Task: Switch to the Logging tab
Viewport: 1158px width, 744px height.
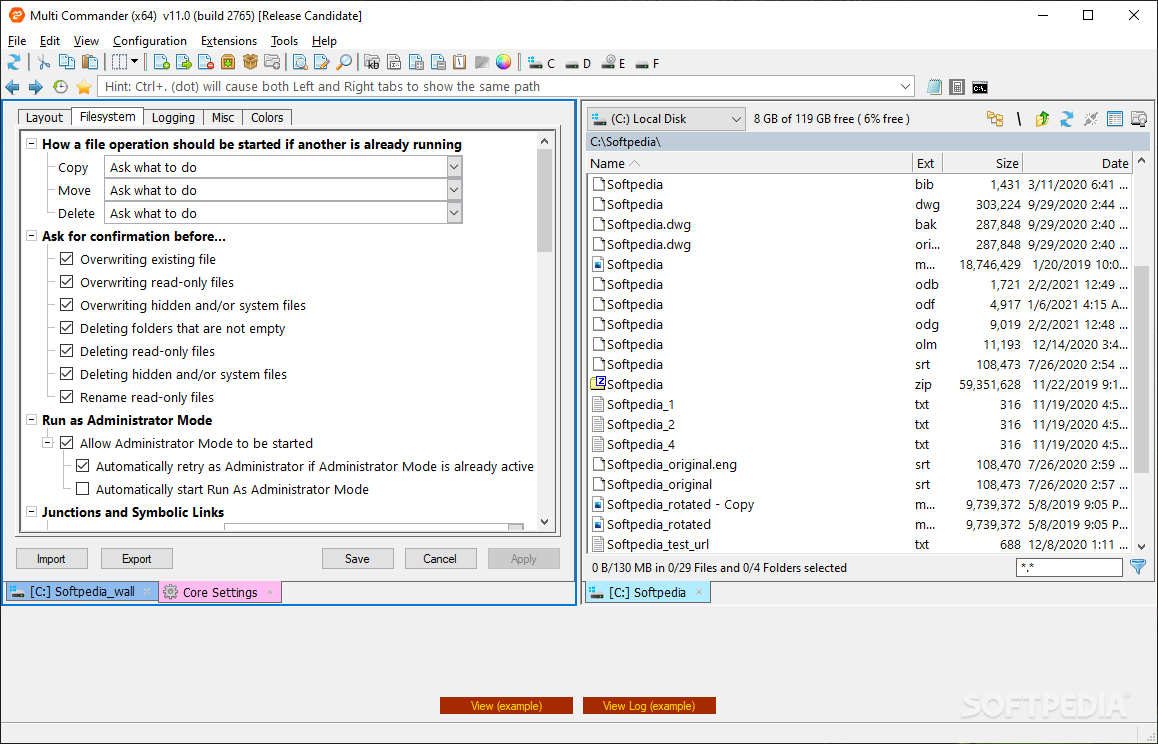Action: click(x=173, y=117)
